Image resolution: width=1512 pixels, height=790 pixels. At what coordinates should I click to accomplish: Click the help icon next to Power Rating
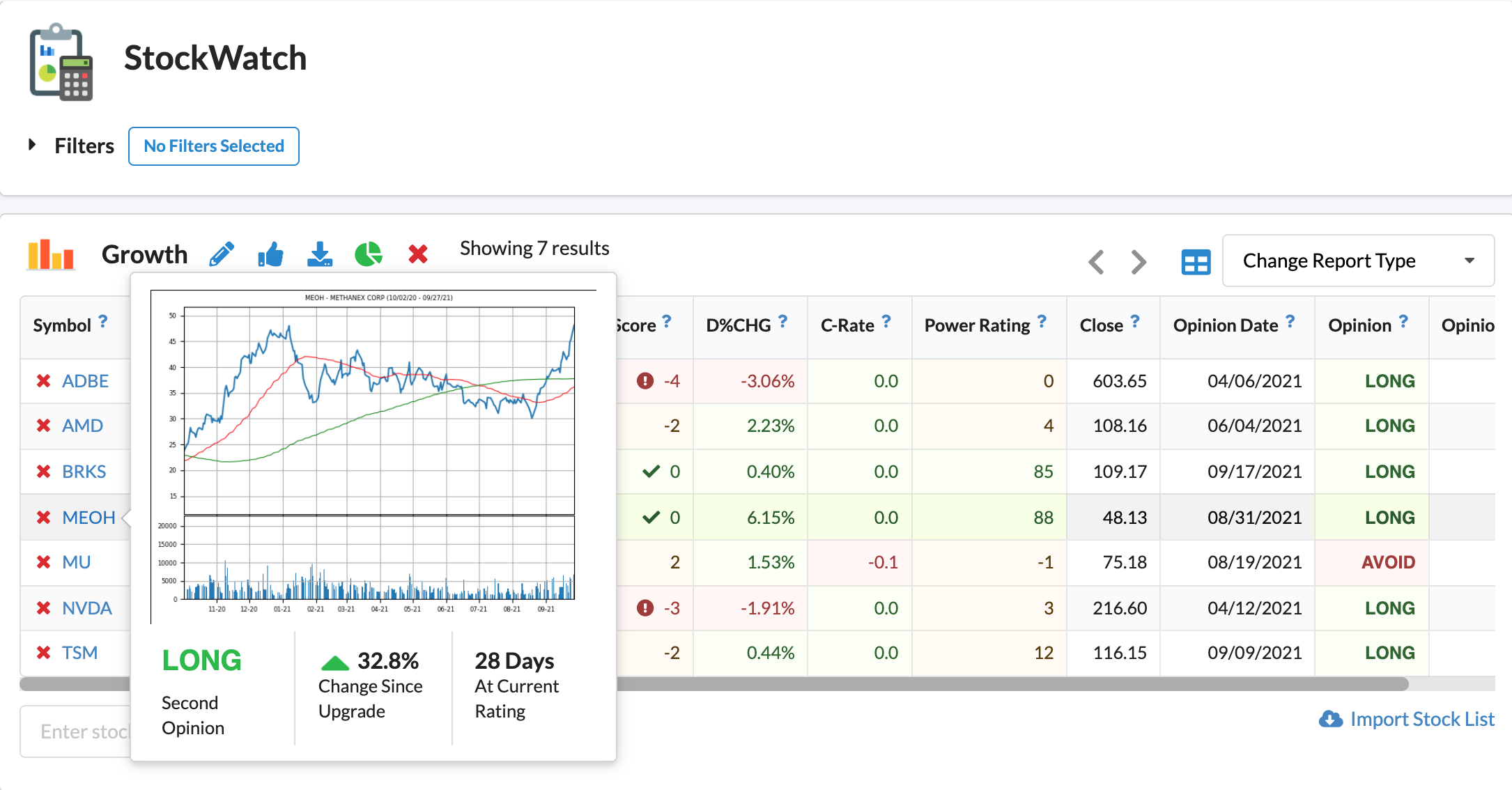[x=1042, y=321]
